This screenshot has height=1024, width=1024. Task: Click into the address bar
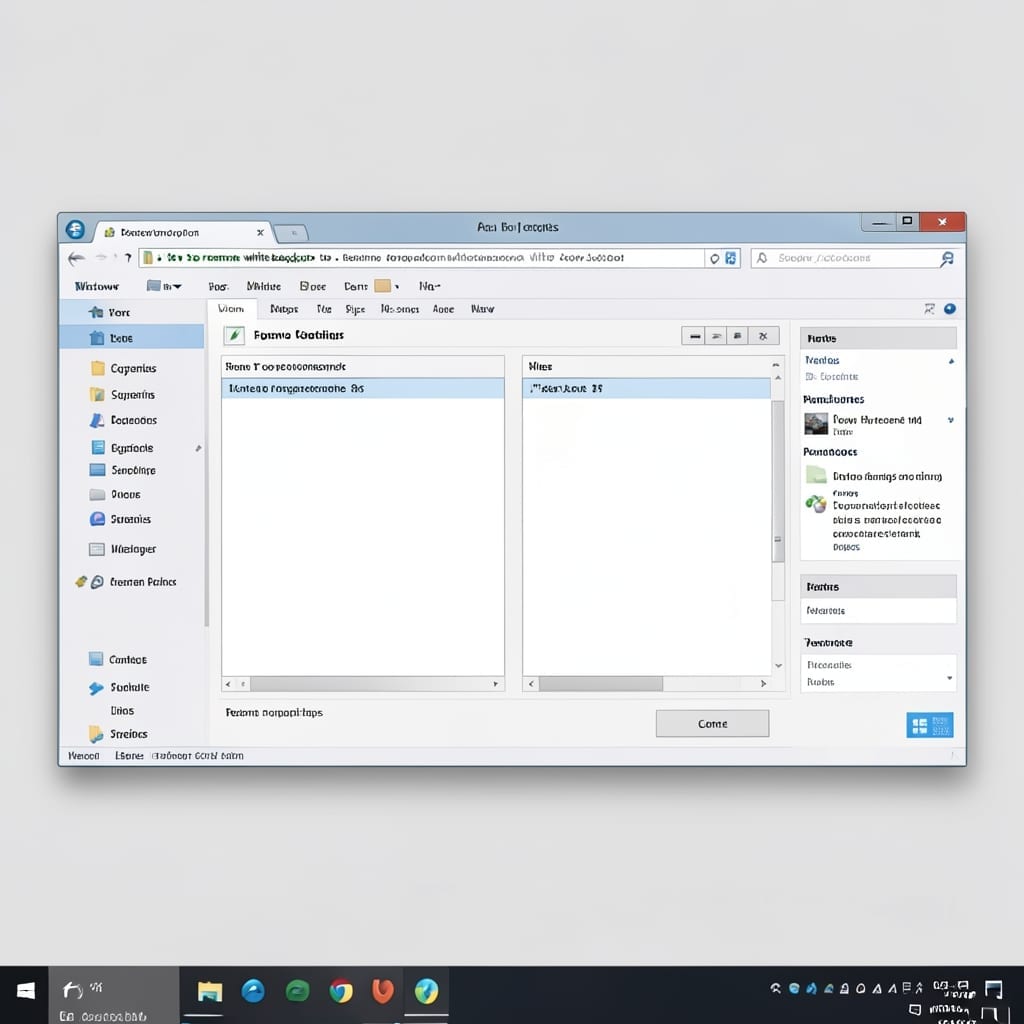tap(421, 258)
